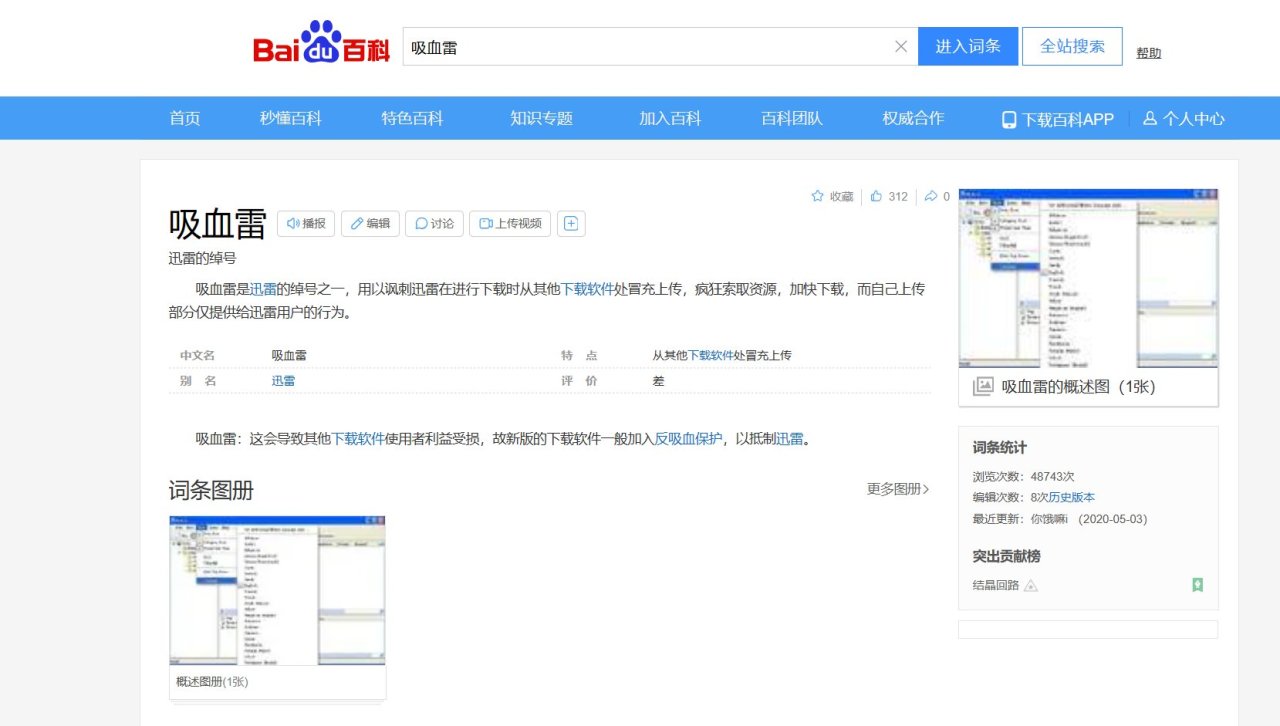Follow the 反吸血保护 link
Screen dimensions: 1280x726
(688, 438)
